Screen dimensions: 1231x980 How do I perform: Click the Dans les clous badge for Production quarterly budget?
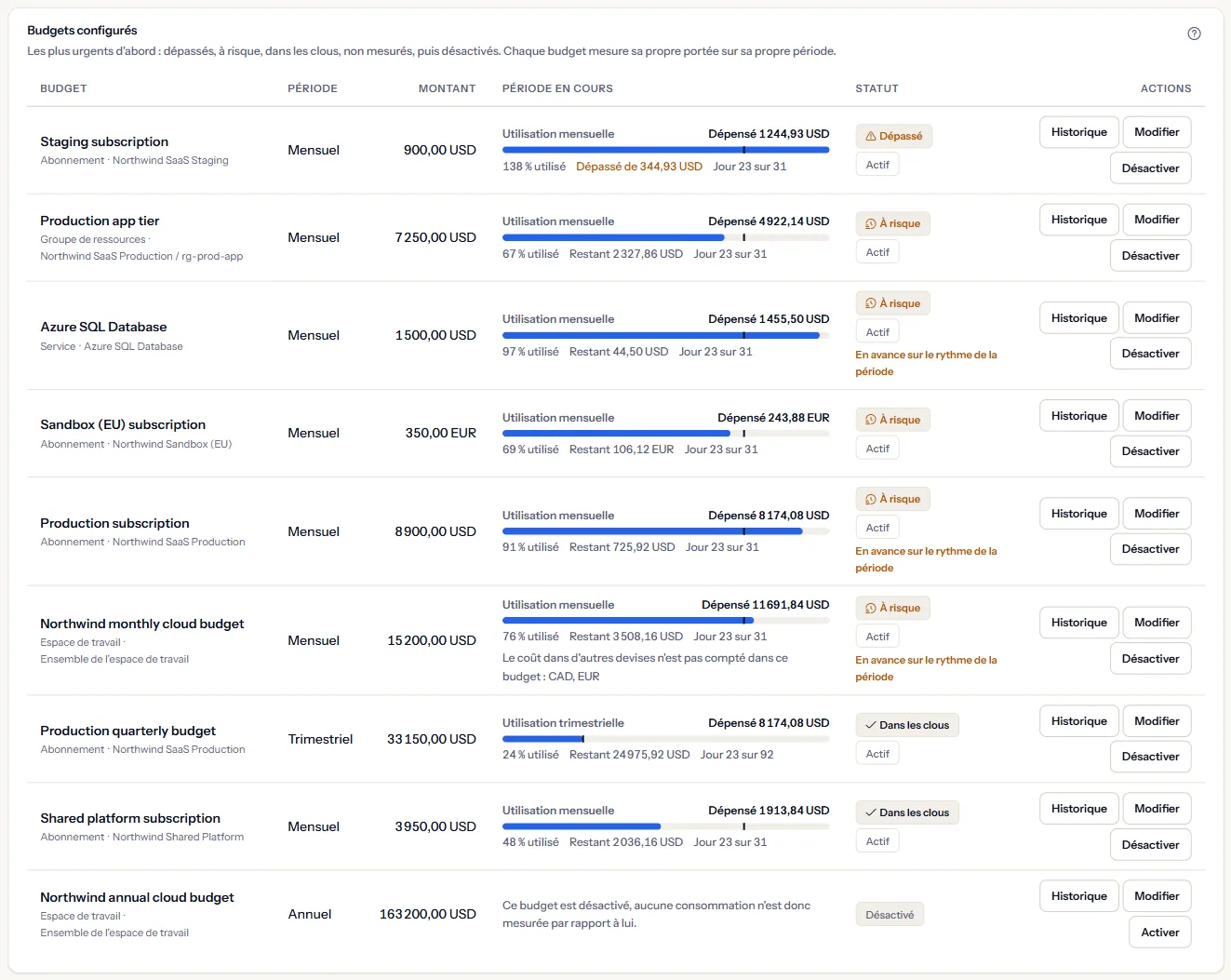coord(907,725)
